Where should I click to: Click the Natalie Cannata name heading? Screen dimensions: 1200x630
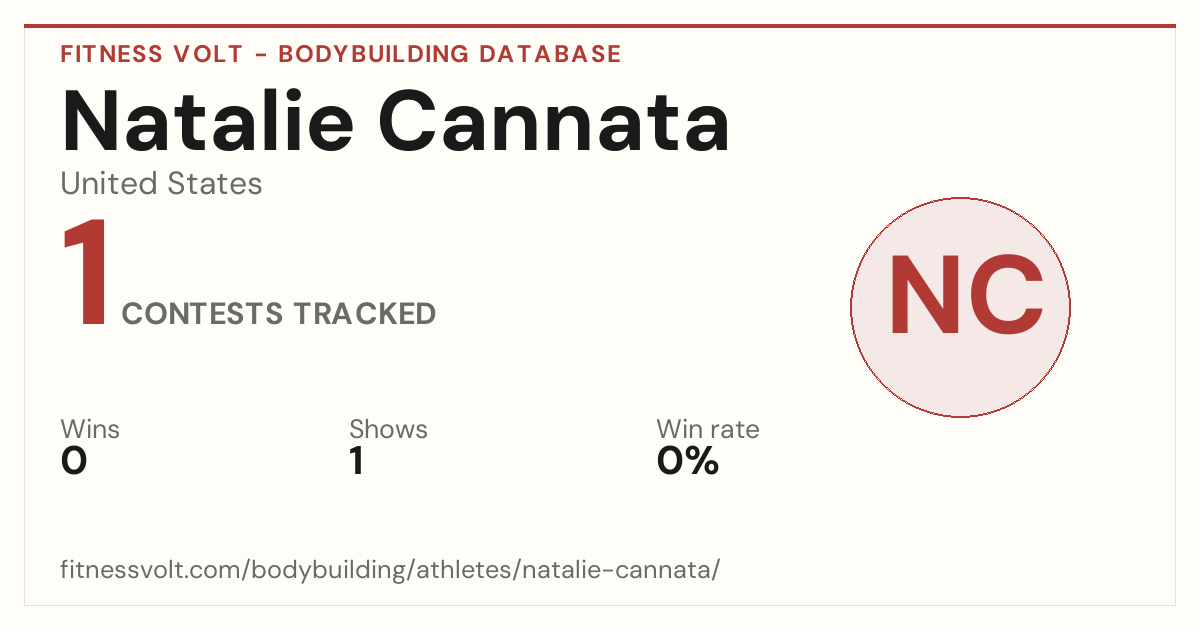point(395,121)
